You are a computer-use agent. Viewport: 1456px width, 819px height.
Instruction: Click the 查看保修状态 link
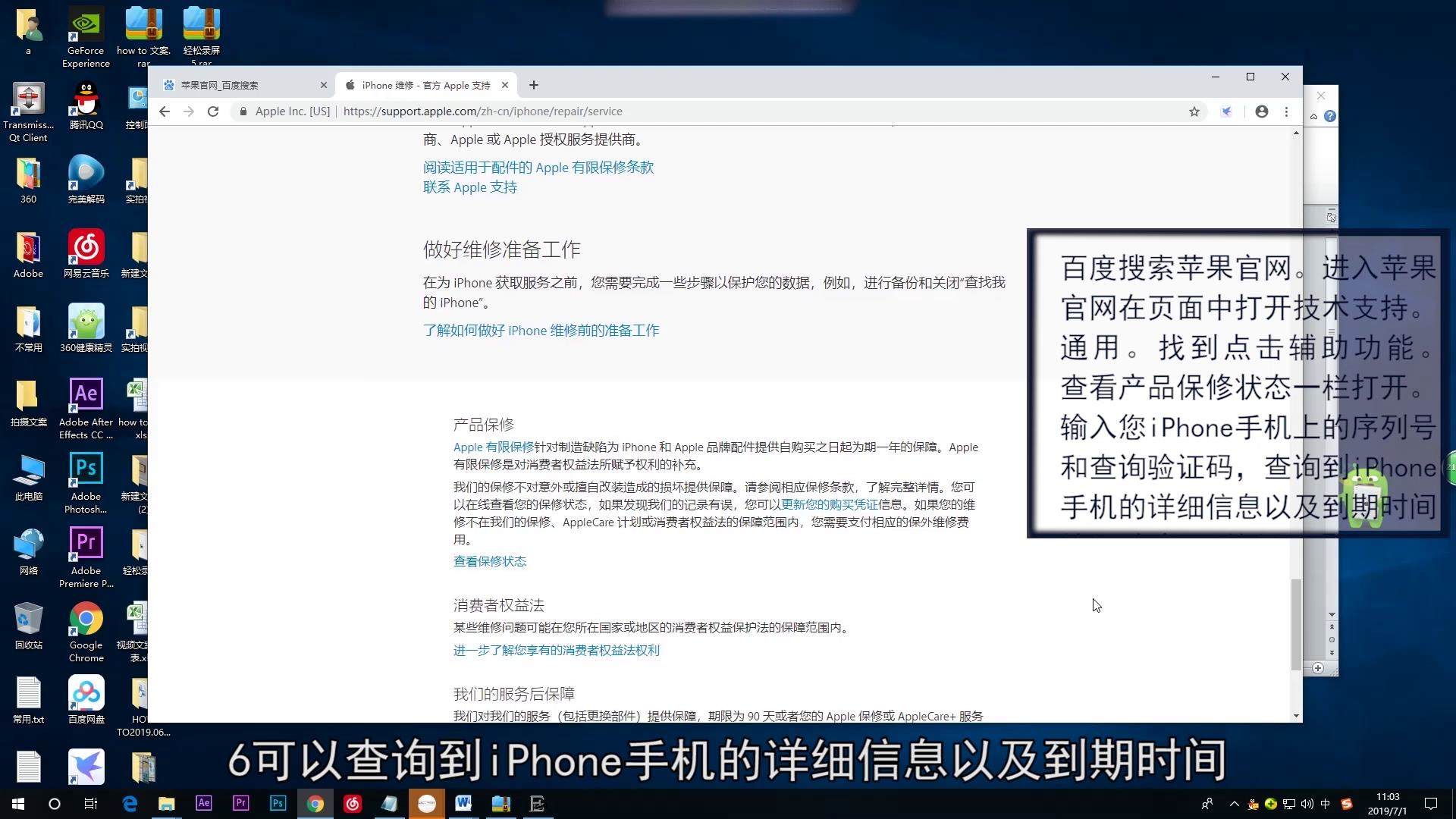(x=490, y=561)
